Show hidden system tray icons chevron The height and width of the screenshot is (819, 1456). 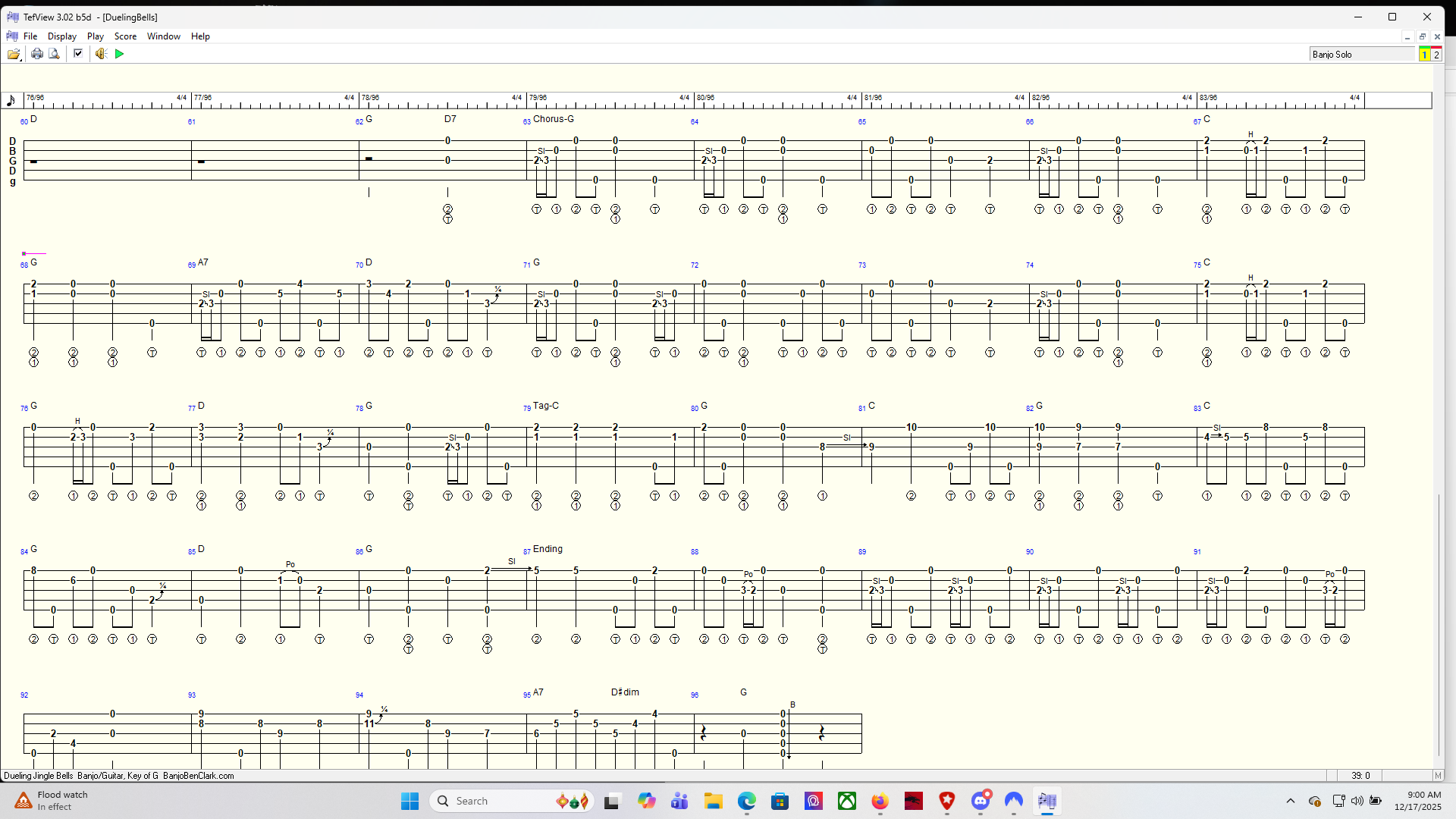click(x=1290, y=801)
